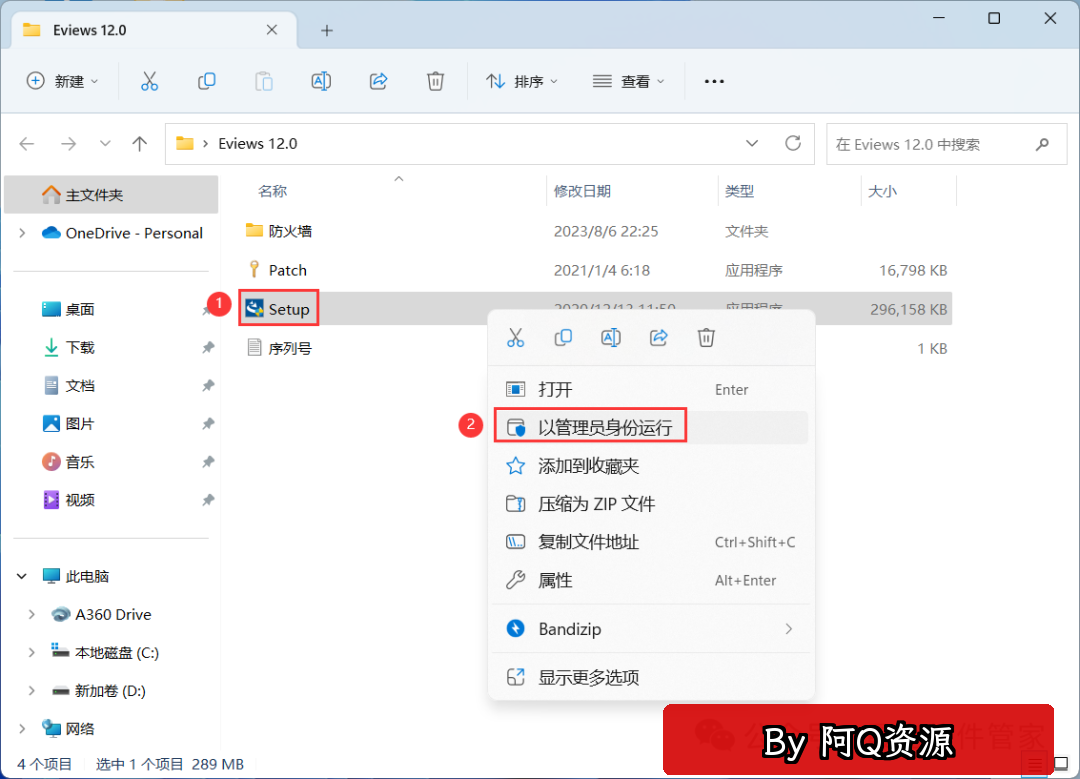1080x779 pixels.
Task: Click the Rename icon in the Explorer toolbar
Action: [321, 81]
